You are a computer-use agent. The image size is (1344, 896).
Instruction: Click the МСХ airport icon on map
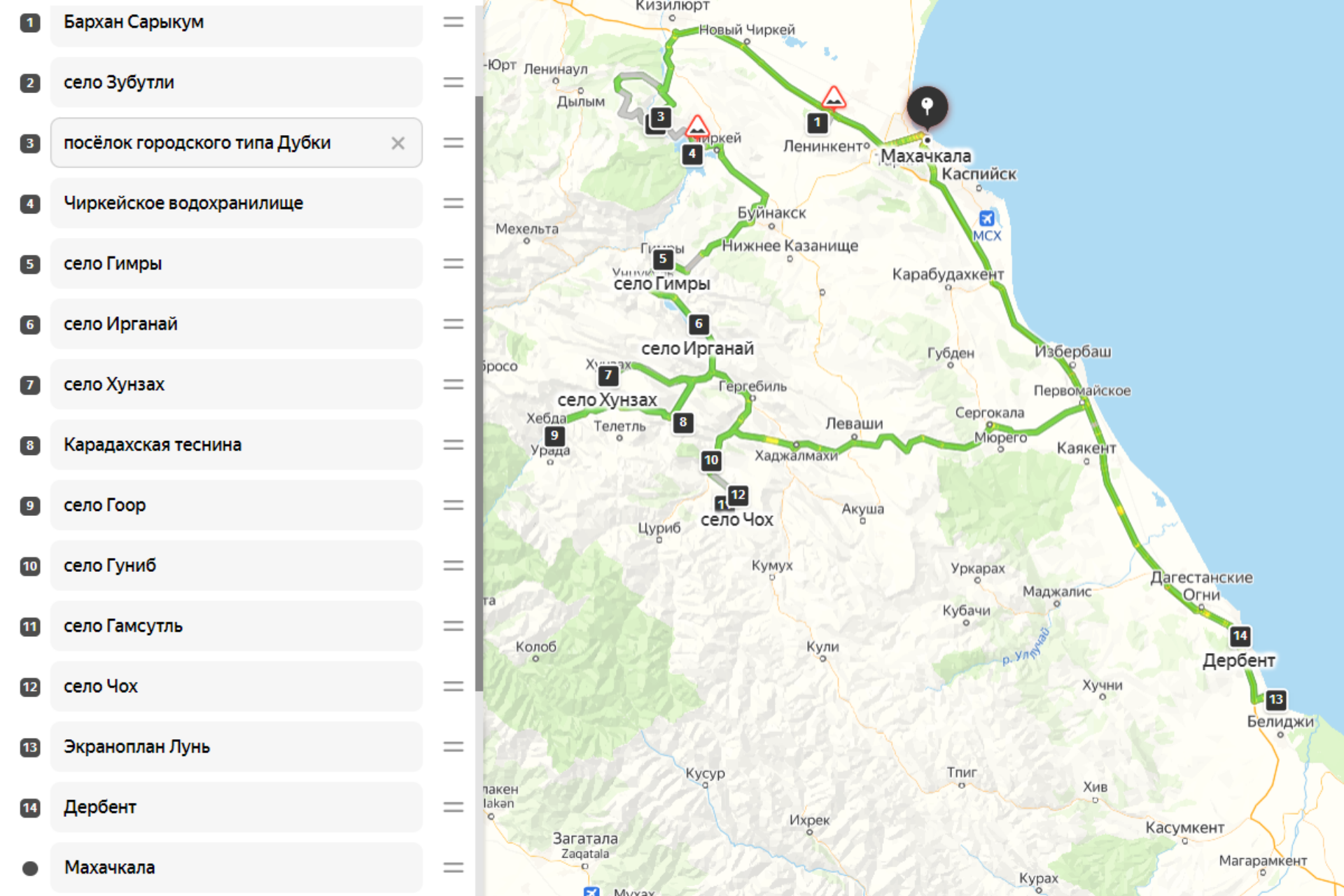[986, 218]
